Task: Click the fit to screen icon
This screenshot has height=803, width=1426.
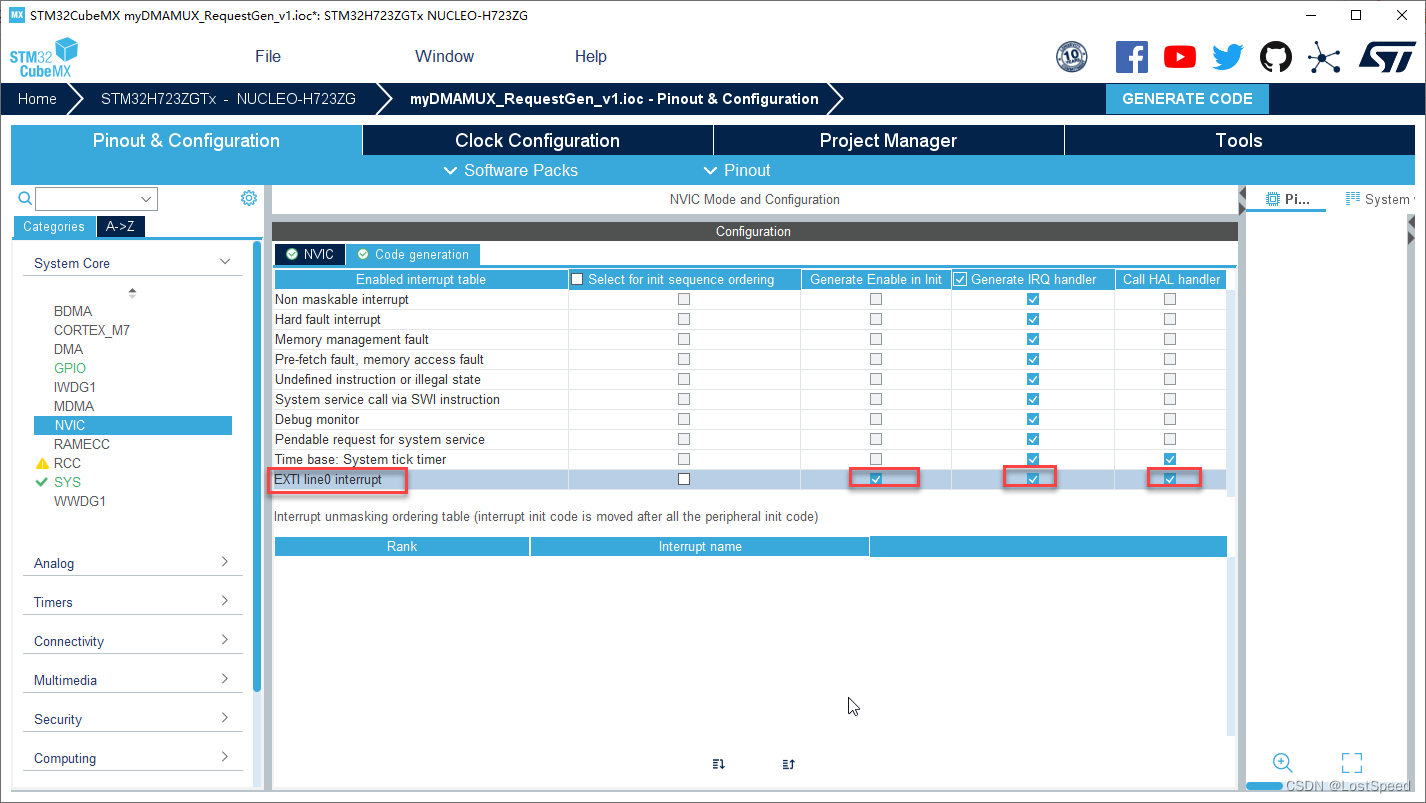Action: [1352, 763]
